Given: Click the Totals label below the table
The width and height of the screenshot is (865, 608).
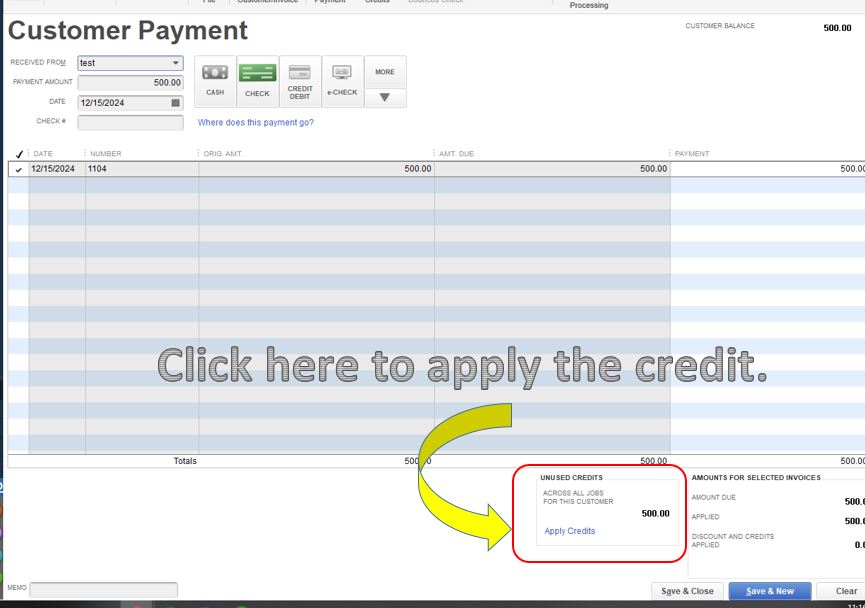Looking at the screenshot, I should coord(185,461).
